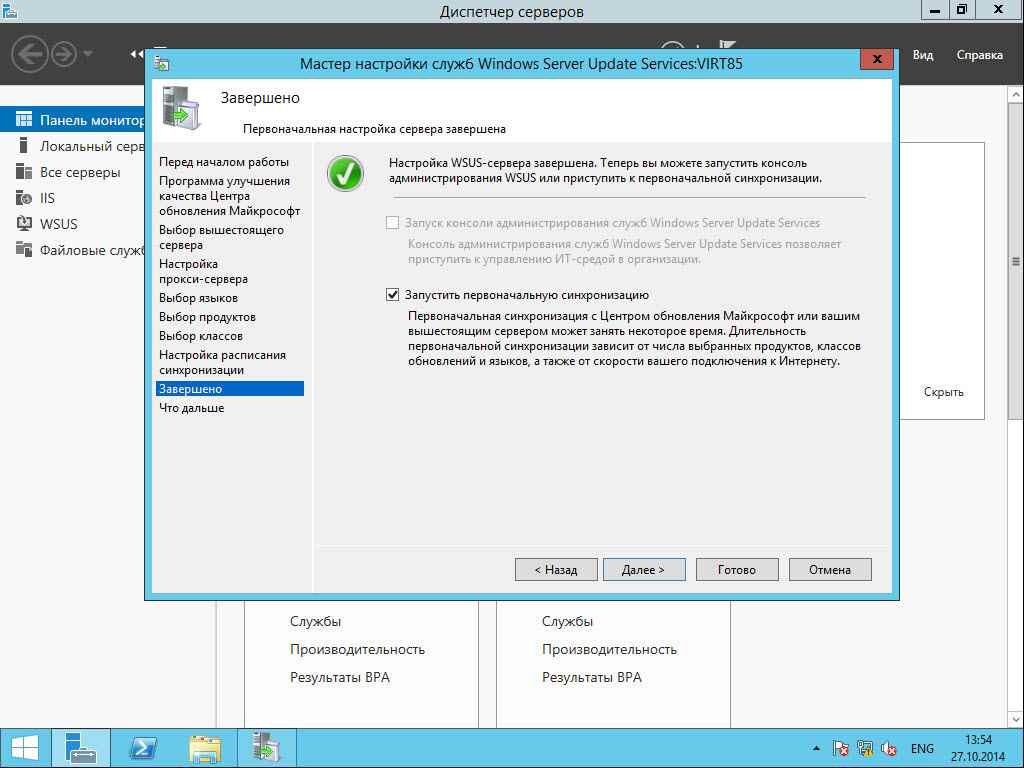The width and height of the screenshot is (1024, 768).
Task: Open Производительность in the left tile
Action: [357, 649]
